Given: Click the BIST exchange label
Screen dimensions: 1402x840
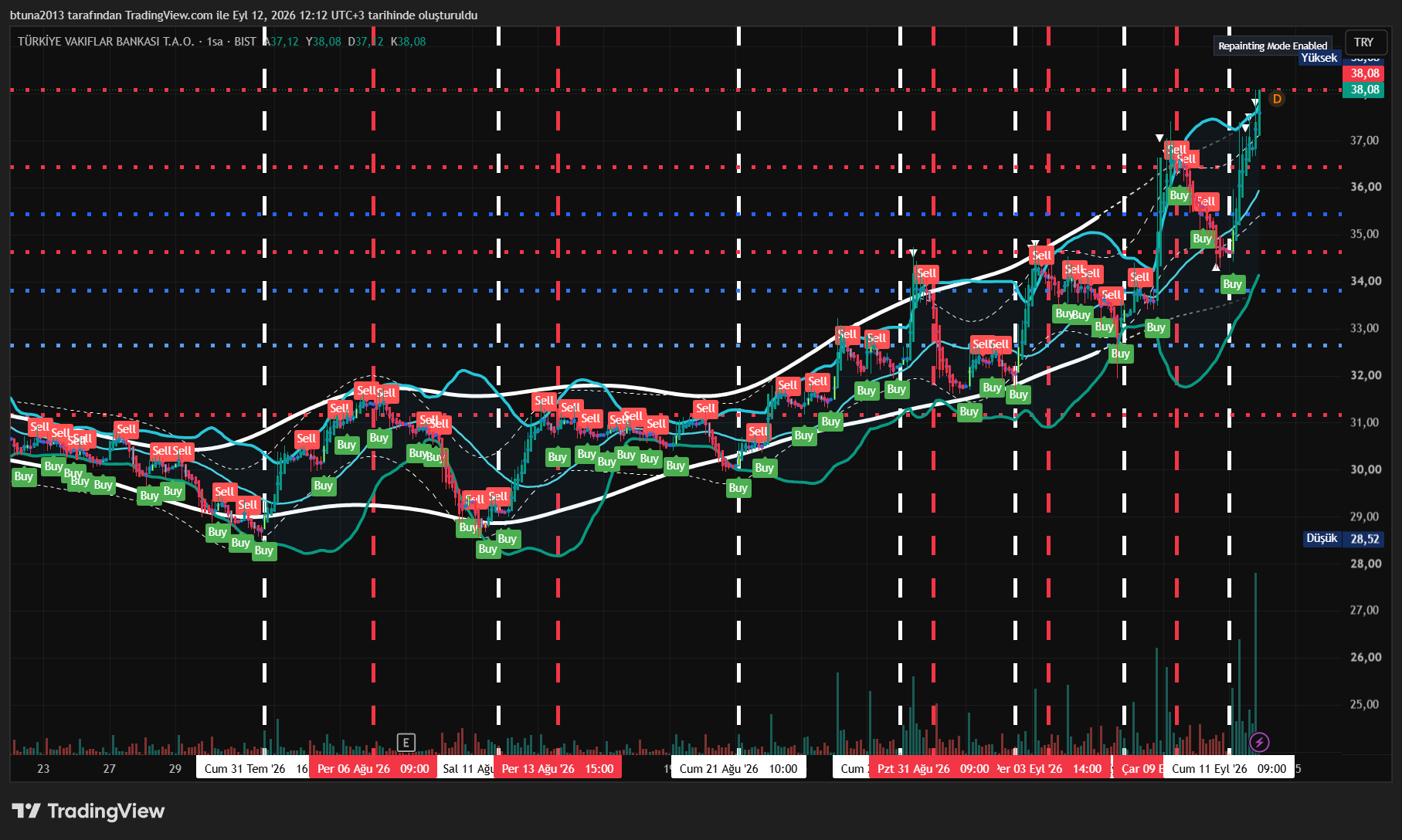Looking at the screenshot, I should tap(245, 42).
